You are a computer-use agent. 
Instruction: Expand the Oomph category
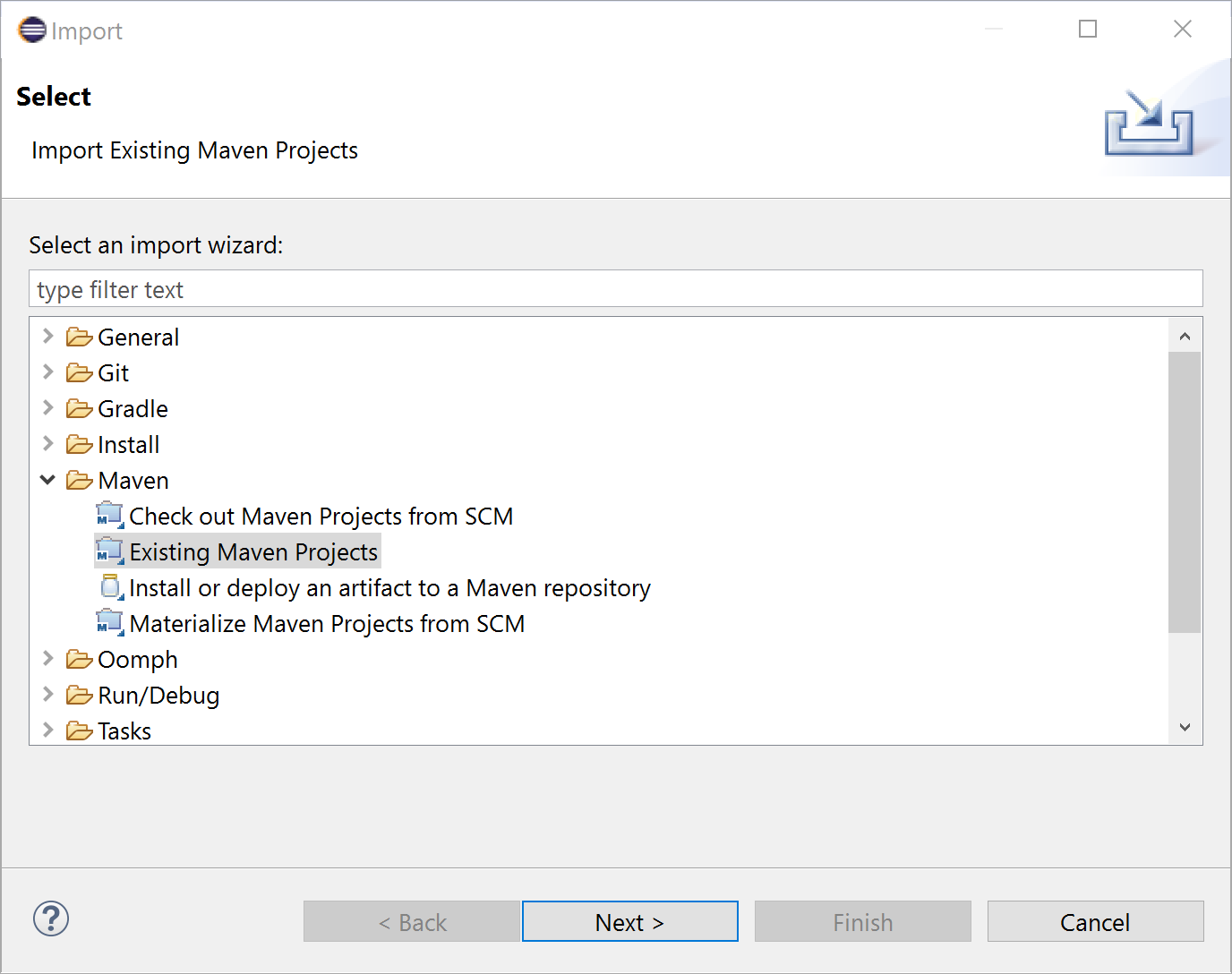(48, 659)
